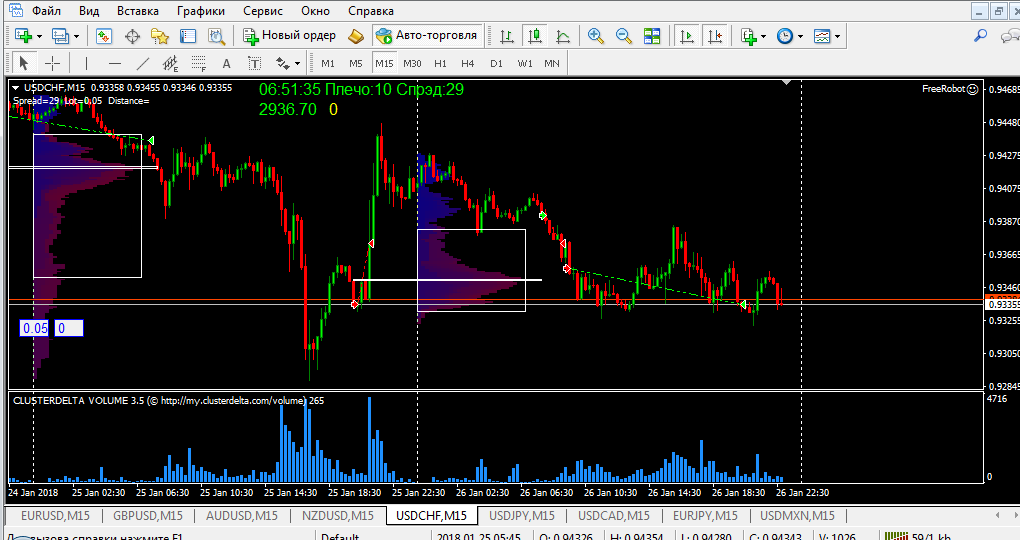Open the new chart dropdown arrow
This screenshot has width=1020, height=540.
(x=39, y=36)
